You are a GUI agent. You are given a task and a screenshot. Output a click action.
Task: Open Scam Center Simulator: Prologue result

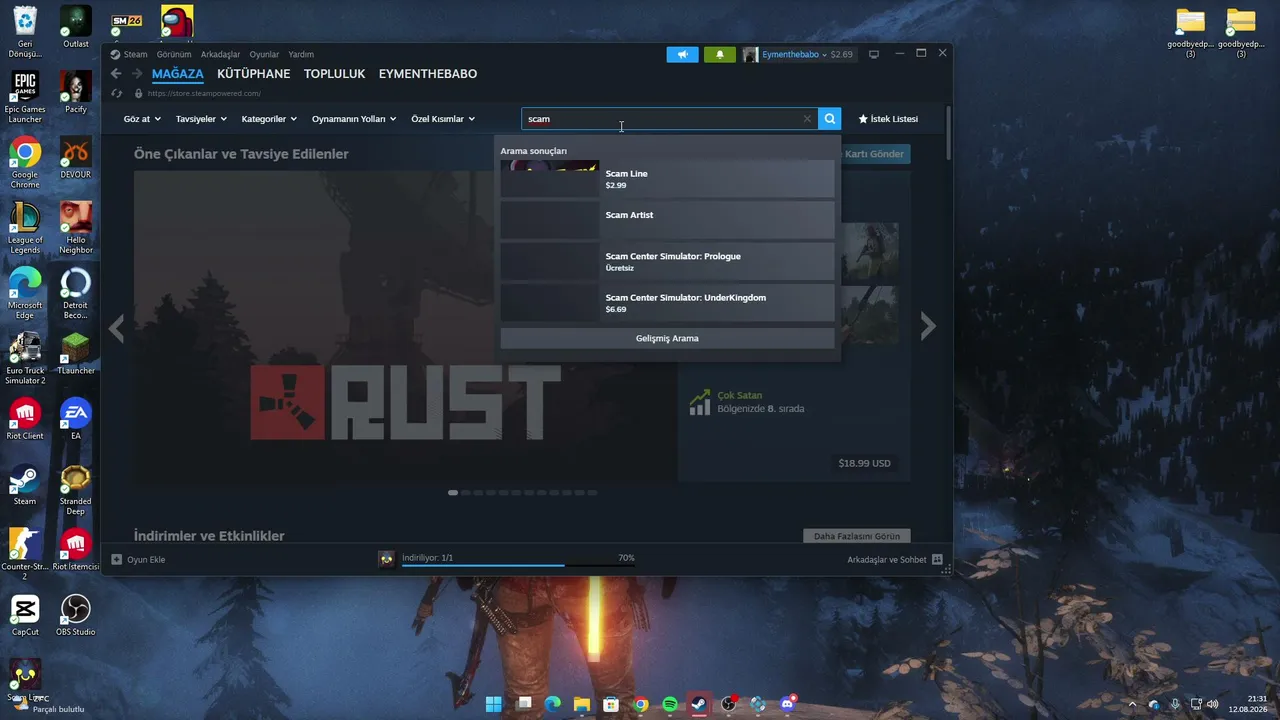tap(667, 261)
